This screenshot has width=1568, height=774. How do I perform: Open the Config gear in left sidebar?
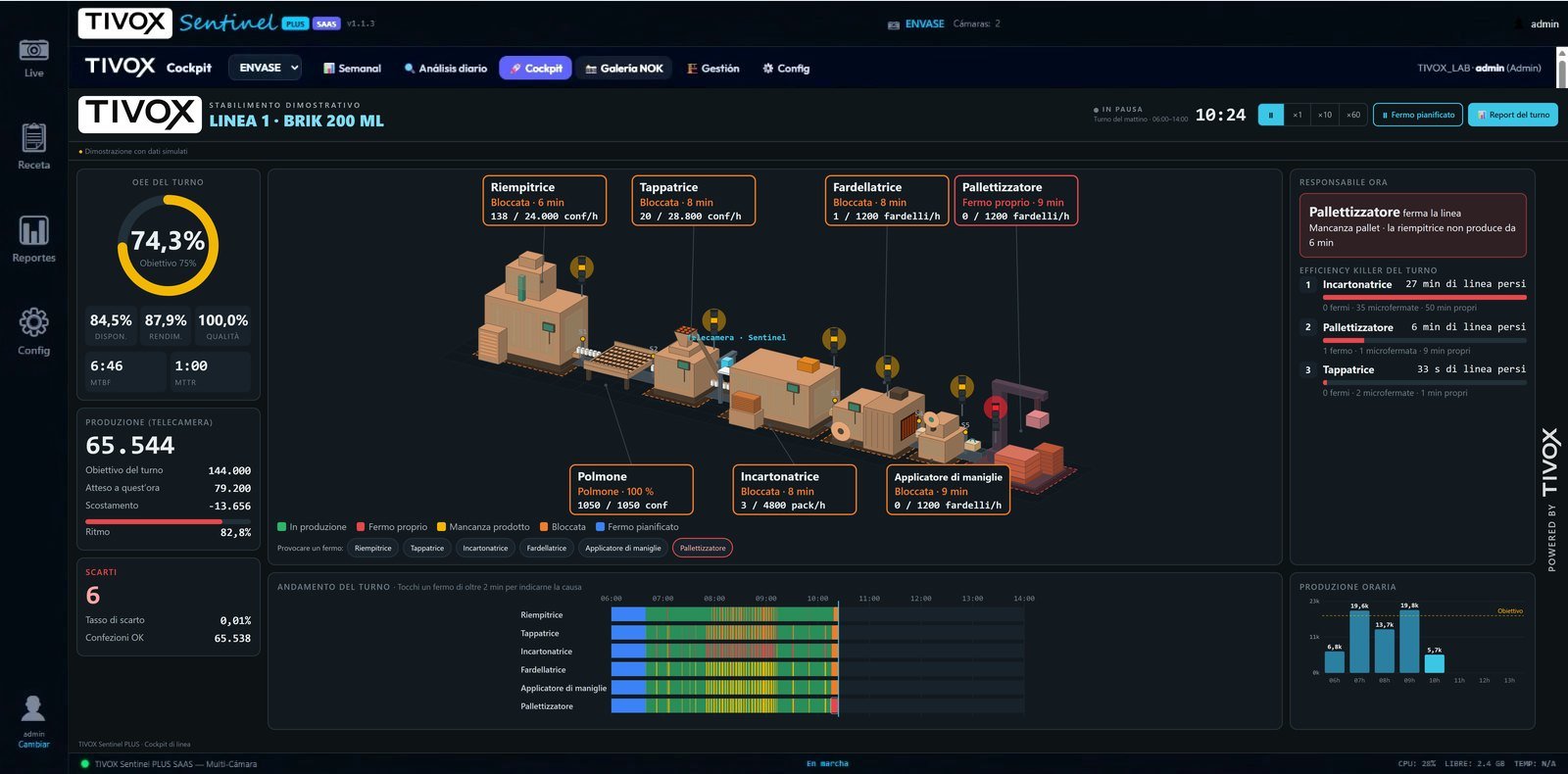click(33, 322)
